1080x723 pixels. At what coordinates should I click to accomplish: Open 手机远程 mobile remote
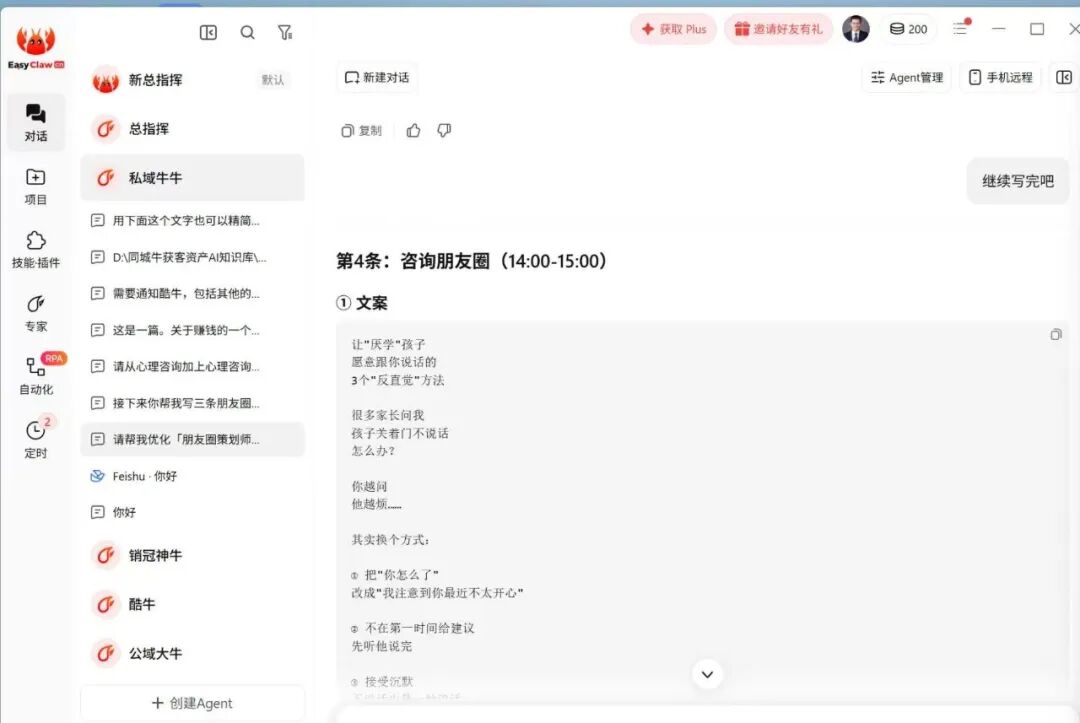pyautogui.click(x=1001, y=77)
